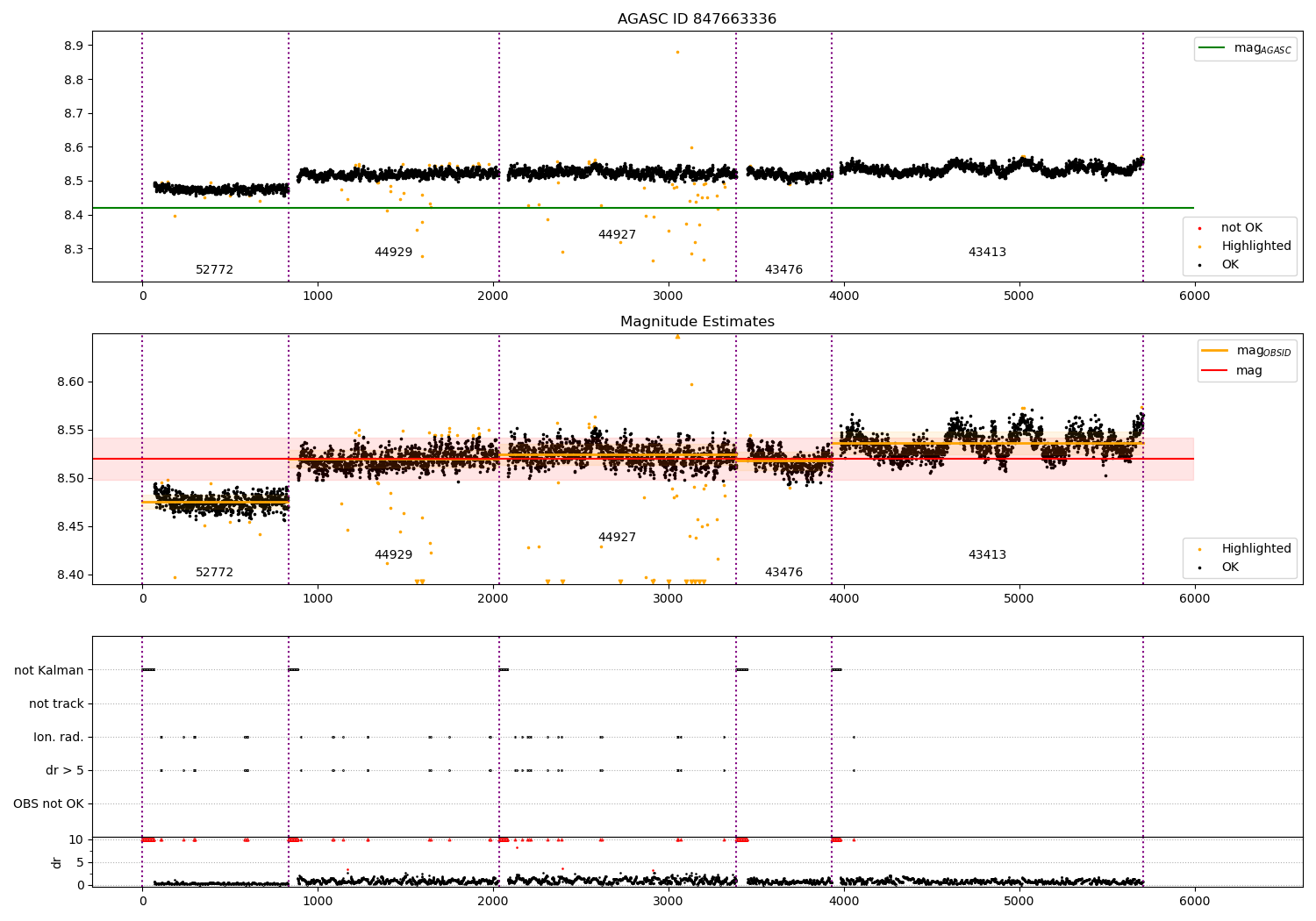1316x921 pixels.
Task: Click the 3000 x-axis tick under top plot
Action: 669,296
